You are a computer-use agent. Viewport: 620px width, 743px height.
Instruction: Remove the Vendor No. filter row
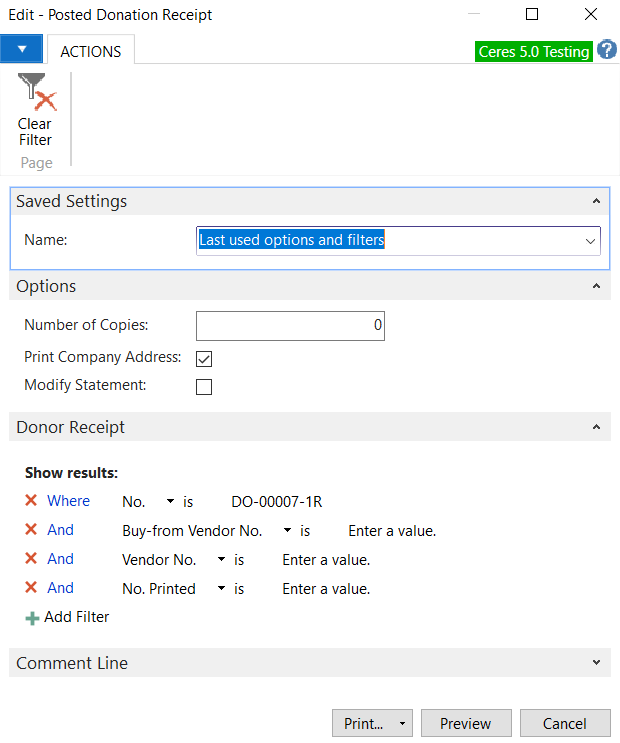tap(31, 558)
